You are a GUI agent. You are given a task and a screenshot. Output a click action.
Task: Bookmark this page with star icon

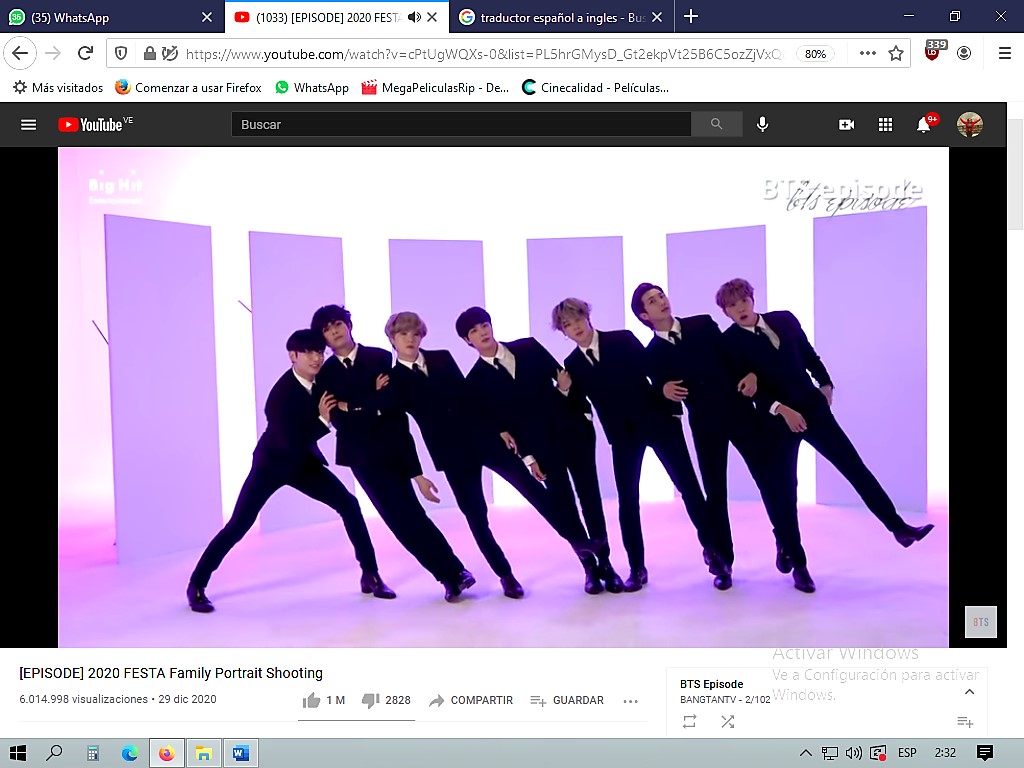coord(896,54)
